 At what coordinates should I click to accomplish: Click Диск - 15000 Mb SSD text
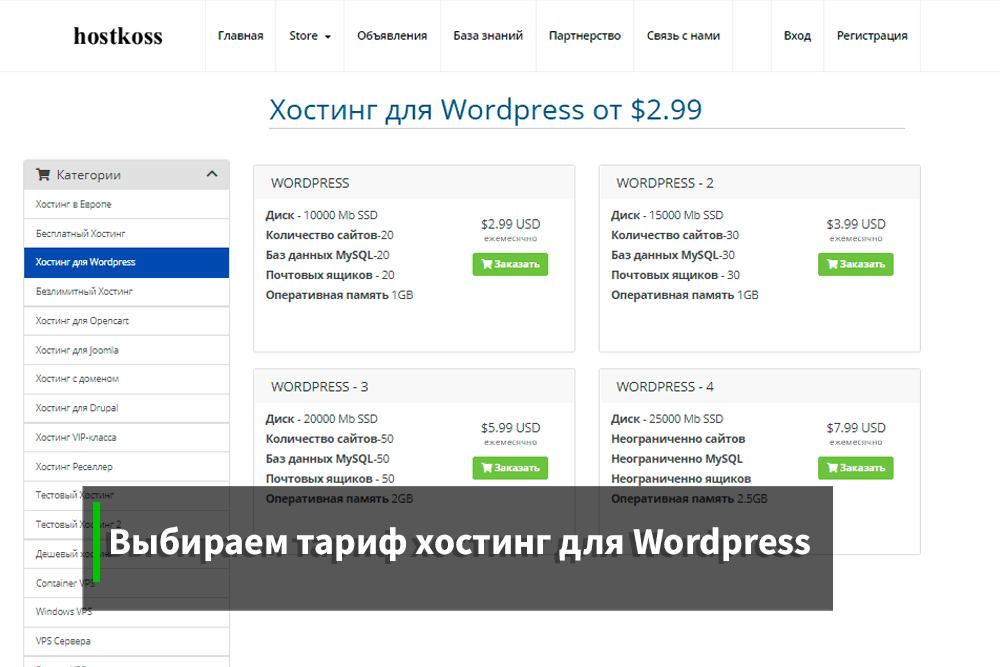667,215
